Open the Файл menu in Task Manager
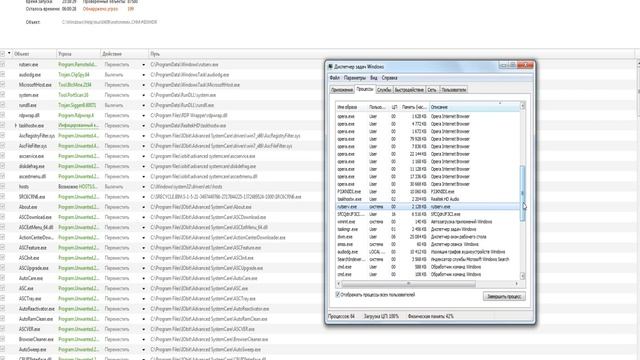The width and height of the screenshot is (640, 360). click(x=334, y=78)
